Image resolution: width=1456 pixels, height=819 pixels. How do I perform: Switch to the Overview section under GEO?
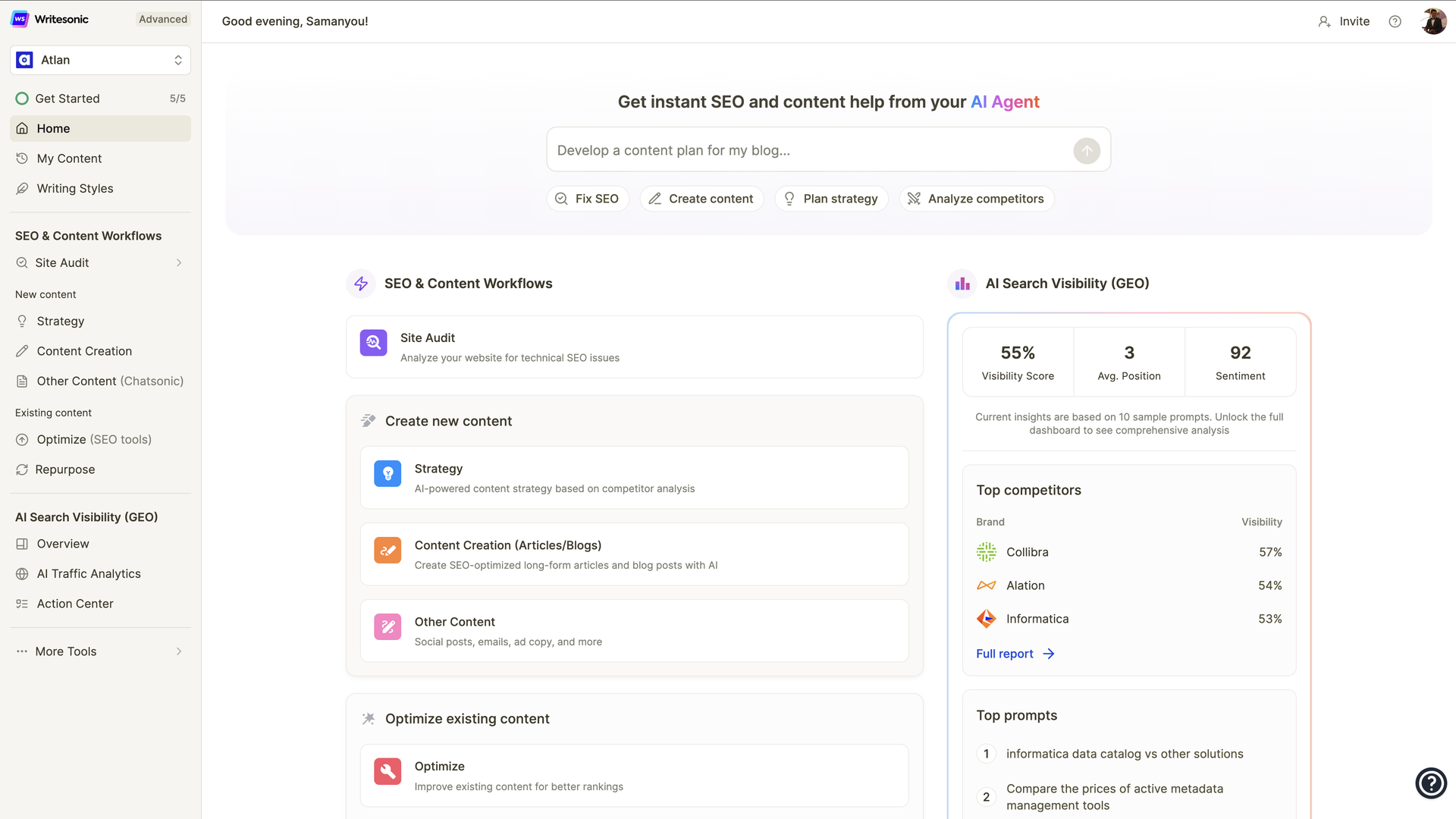(62, 544)
